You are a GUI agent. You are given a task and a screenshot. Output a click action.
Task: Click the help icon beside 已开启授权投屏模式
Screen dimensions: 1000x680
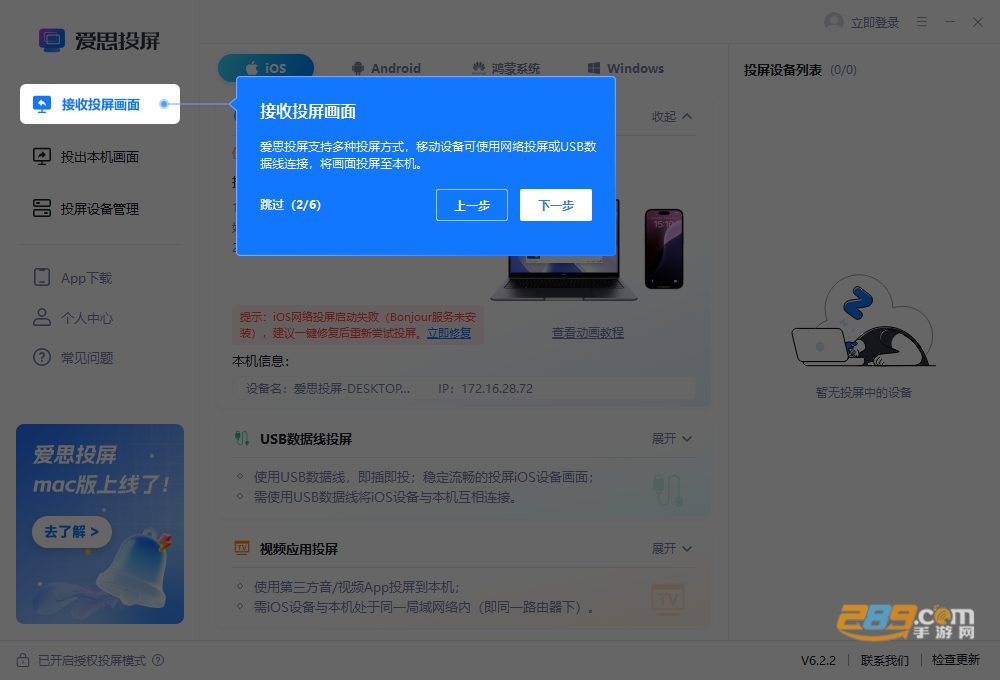click(x=158, y=660)
